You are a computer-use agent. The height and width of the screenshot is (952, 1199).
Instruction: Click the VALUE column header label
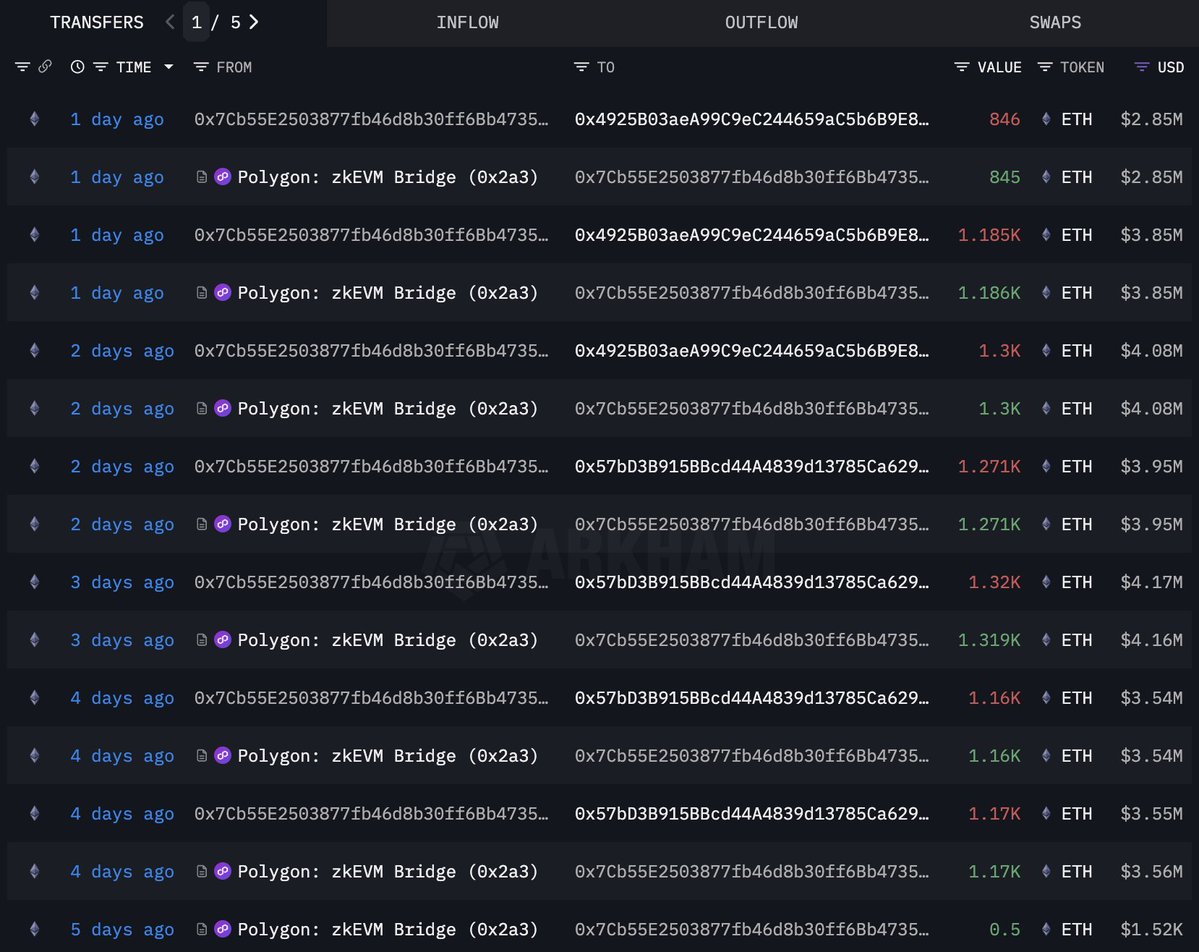point(999,67)
